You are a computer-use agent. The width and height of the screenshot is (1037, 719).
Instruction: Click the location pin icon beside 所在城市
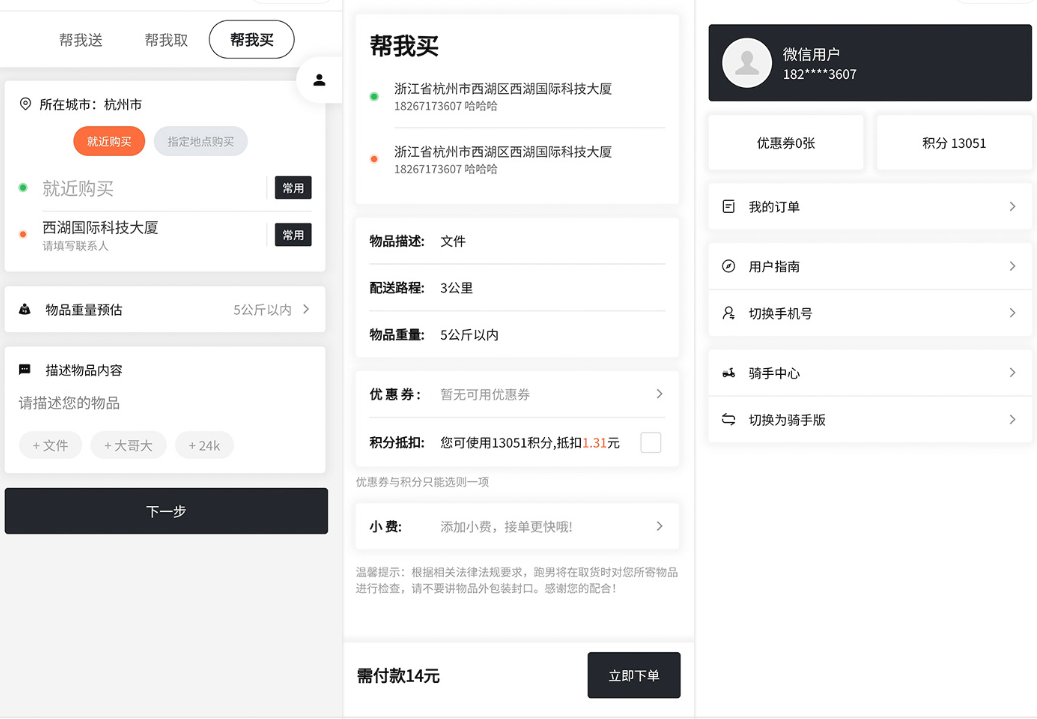(25, 103)
